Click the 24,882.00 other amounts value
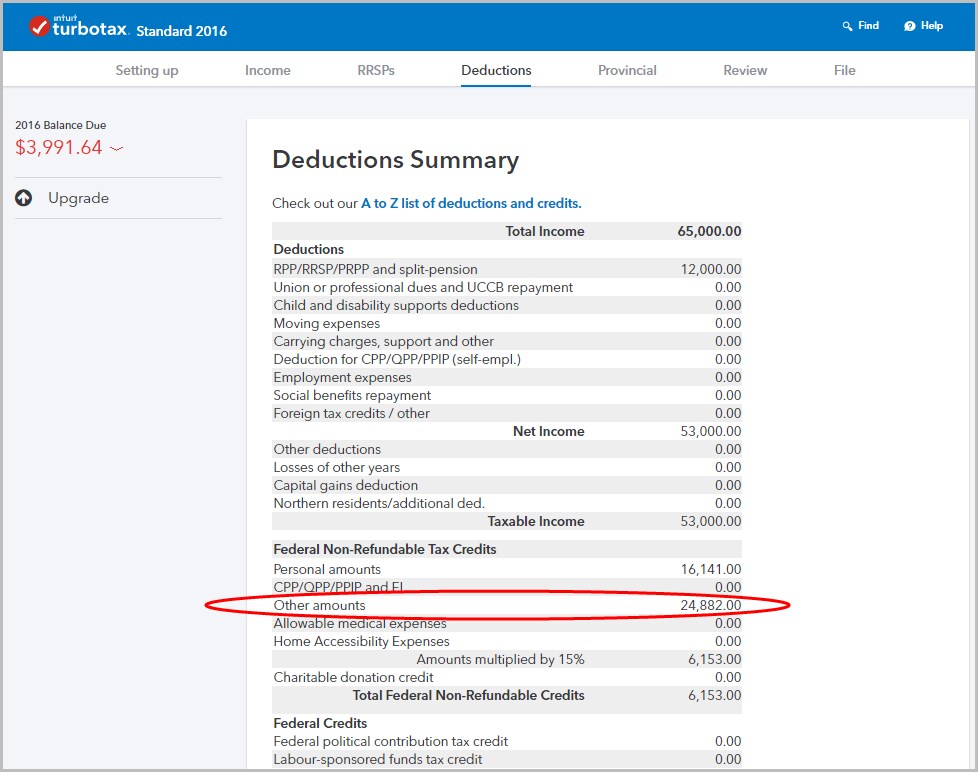Screen dimensions: 978x772 710,606
